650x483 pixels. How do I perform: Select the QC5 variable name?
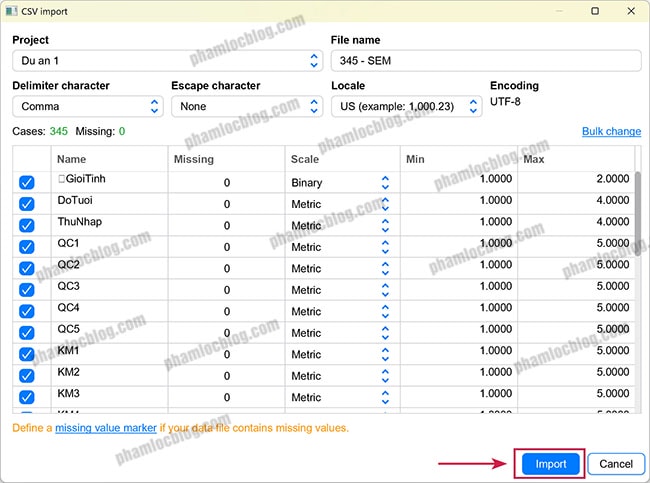68,329
